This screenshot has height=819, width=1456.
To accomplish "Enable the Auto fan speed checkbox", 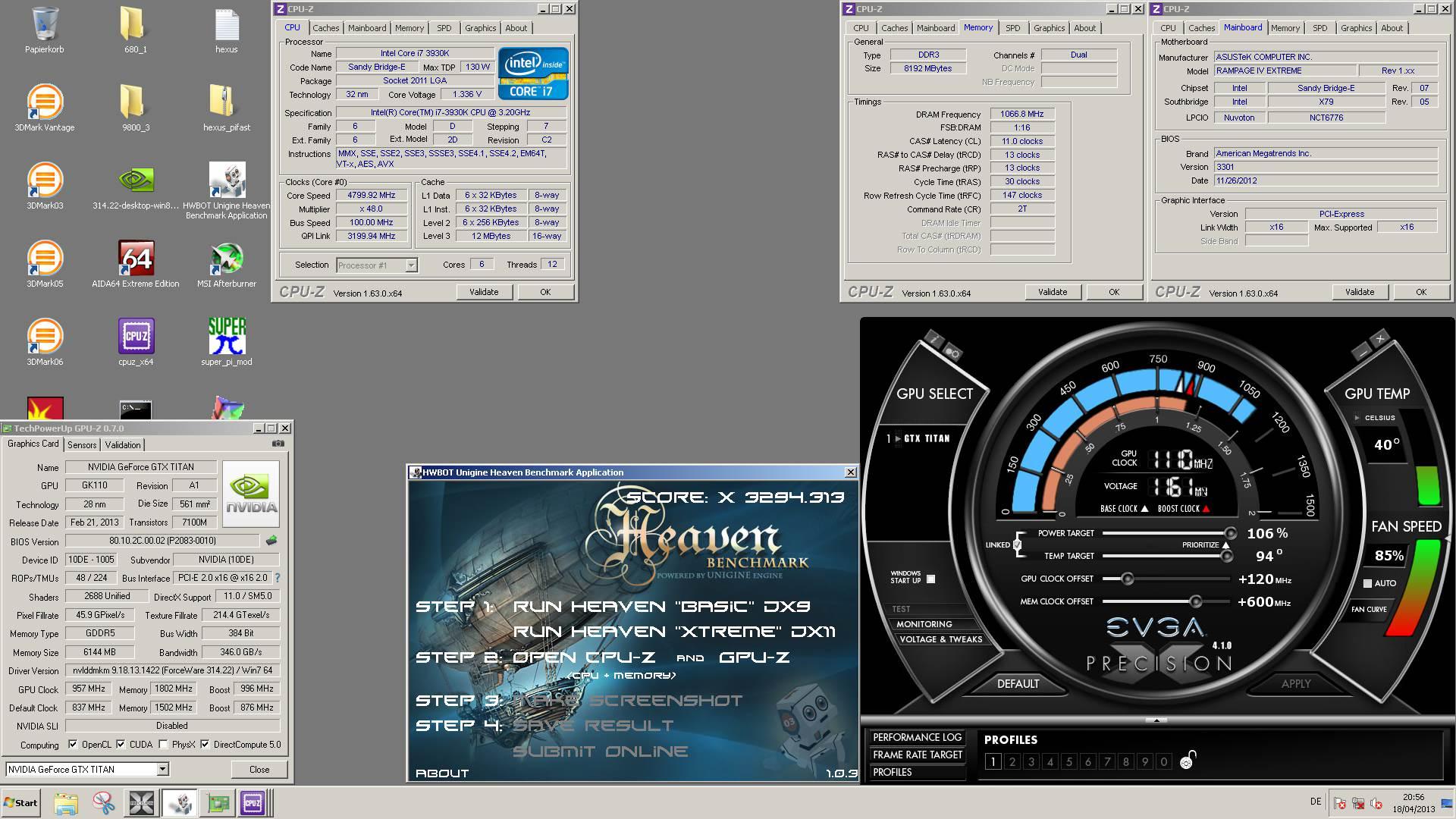I will coord(1367,583).
